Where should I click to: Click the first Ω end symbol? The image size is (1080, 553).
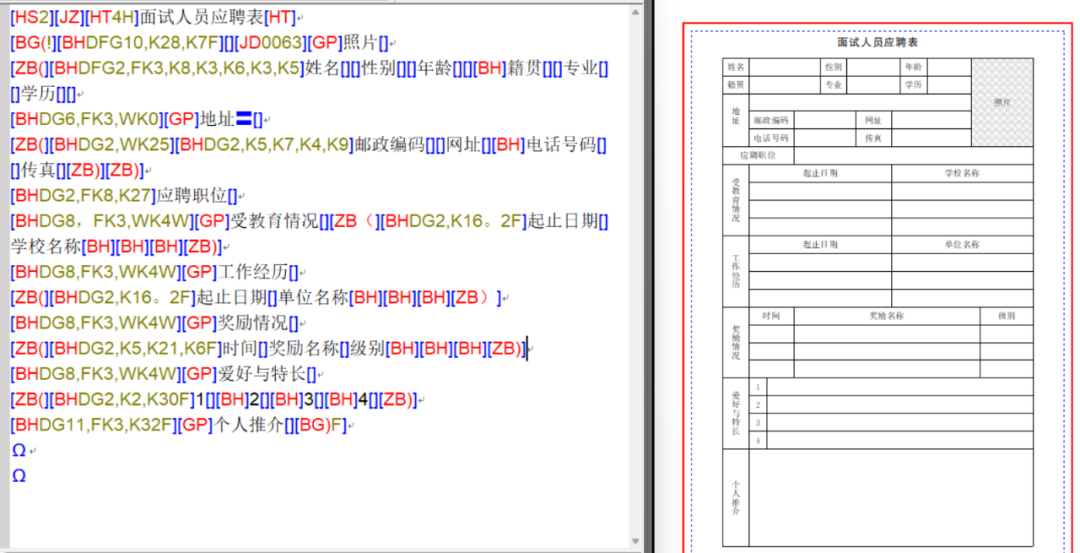pos(19,451)
